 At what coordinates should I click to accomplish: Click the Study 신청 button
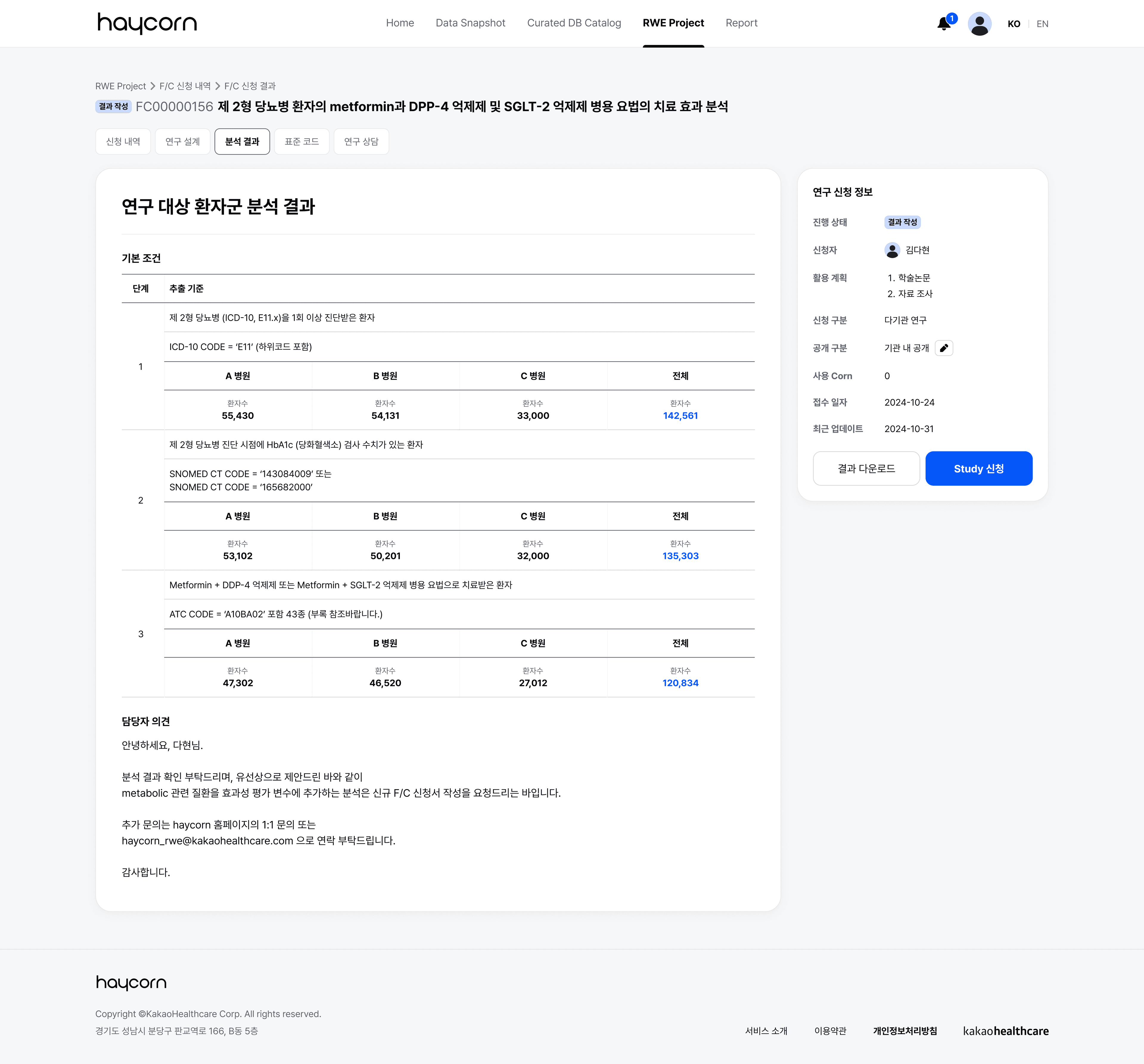(x=979, y=468)
